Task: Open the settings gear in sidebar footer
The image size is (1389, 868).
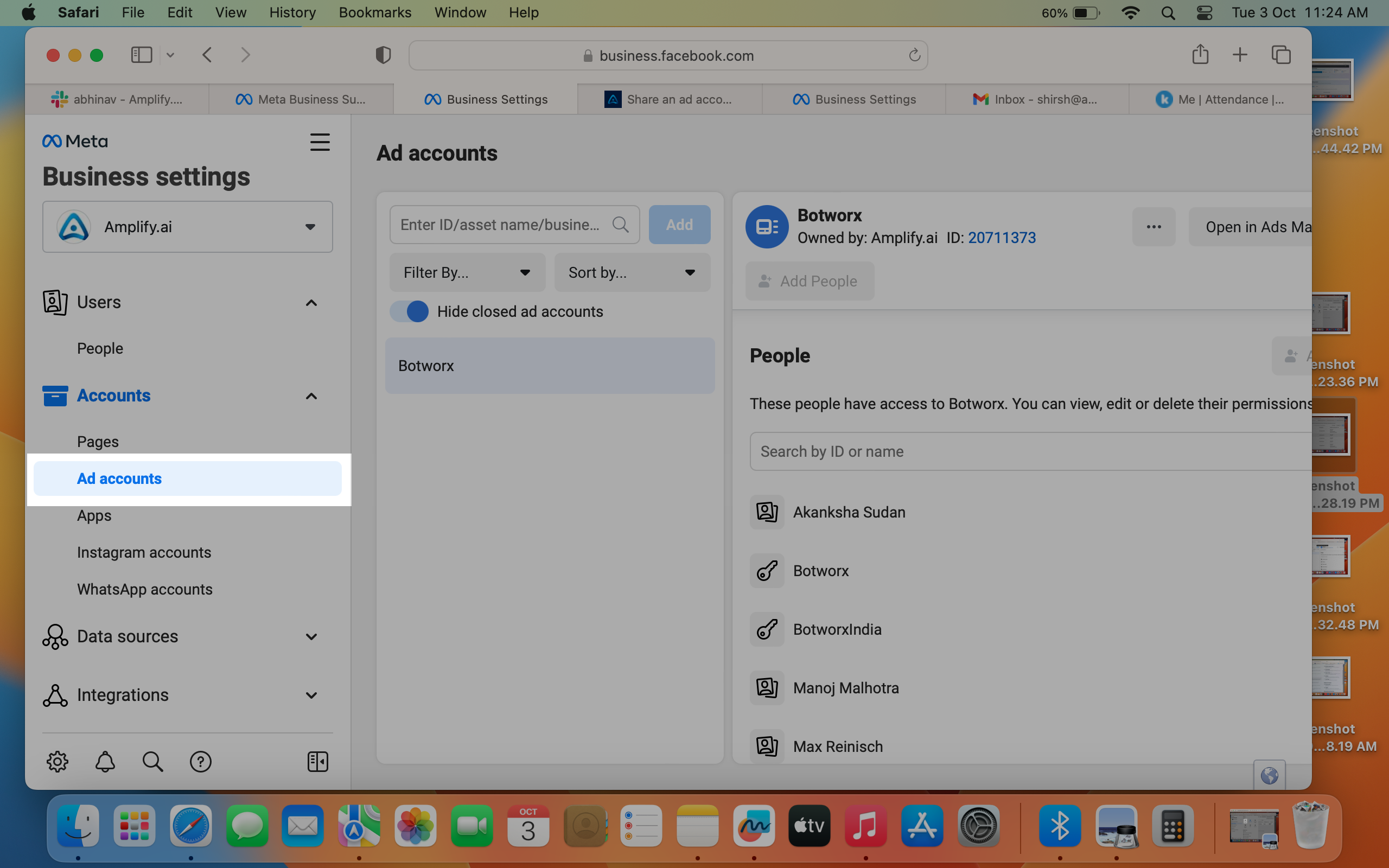Action: click(x=58, y=762)
